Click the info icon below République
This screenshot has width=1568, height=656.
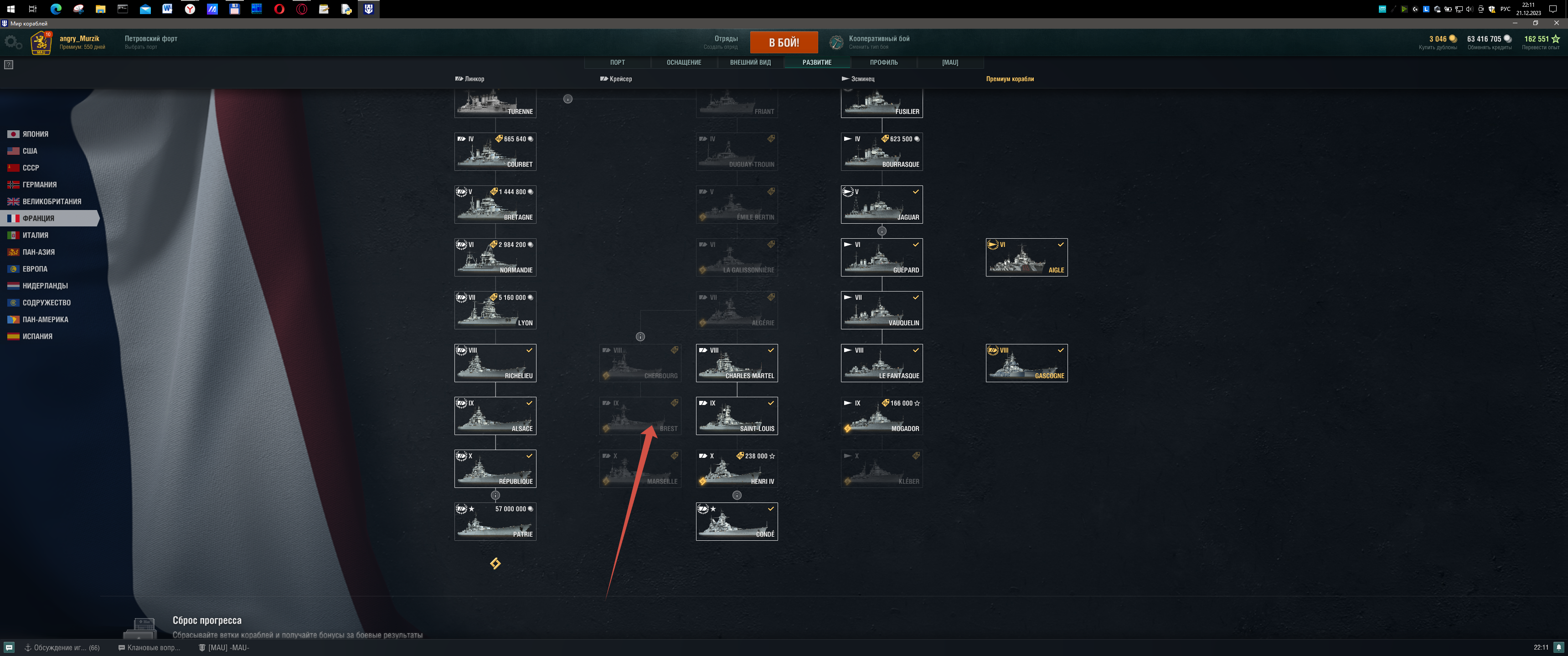(x=495, y=495)
